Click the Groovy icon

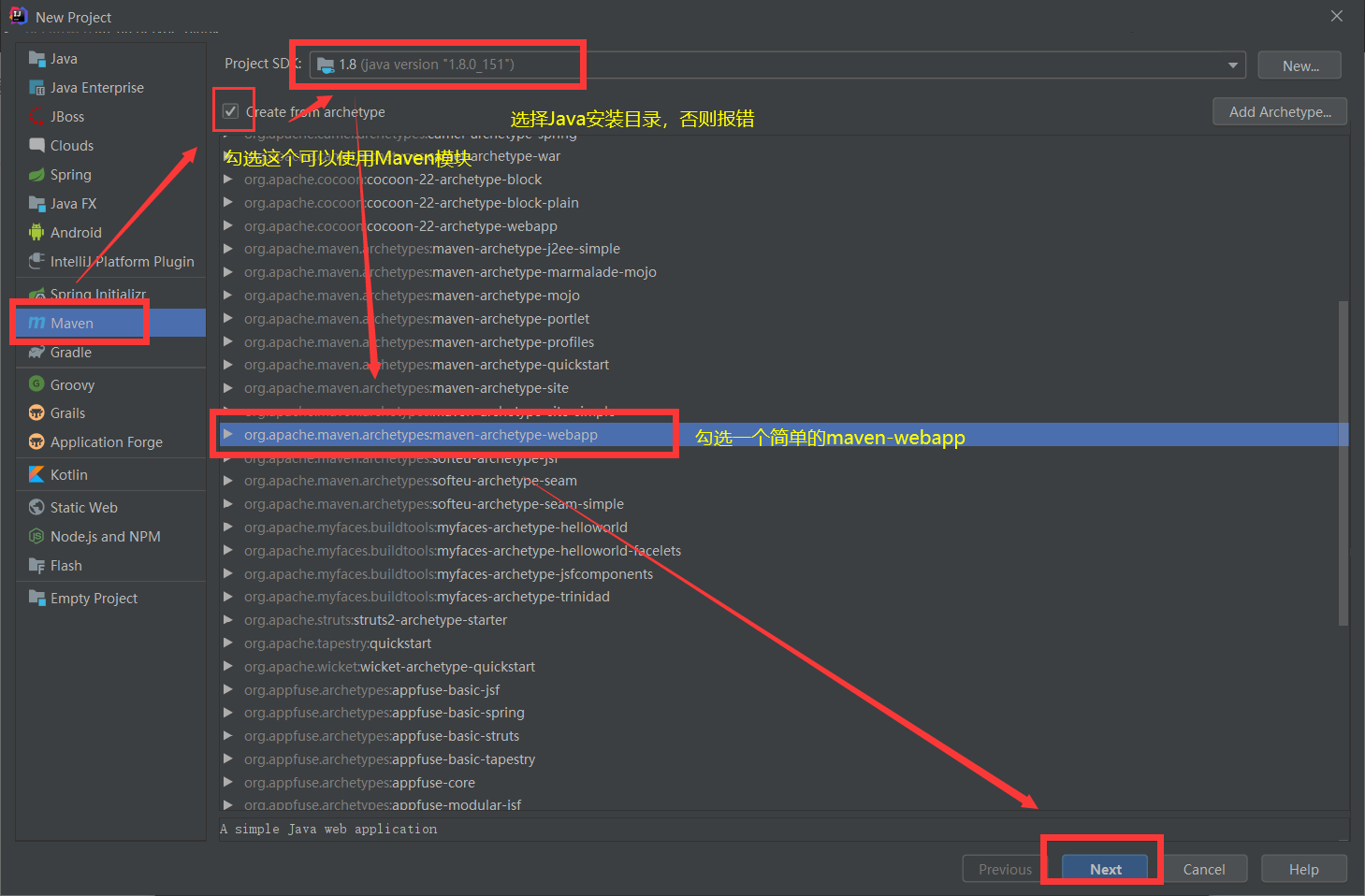pyautogui.click(x=36, y=384)
